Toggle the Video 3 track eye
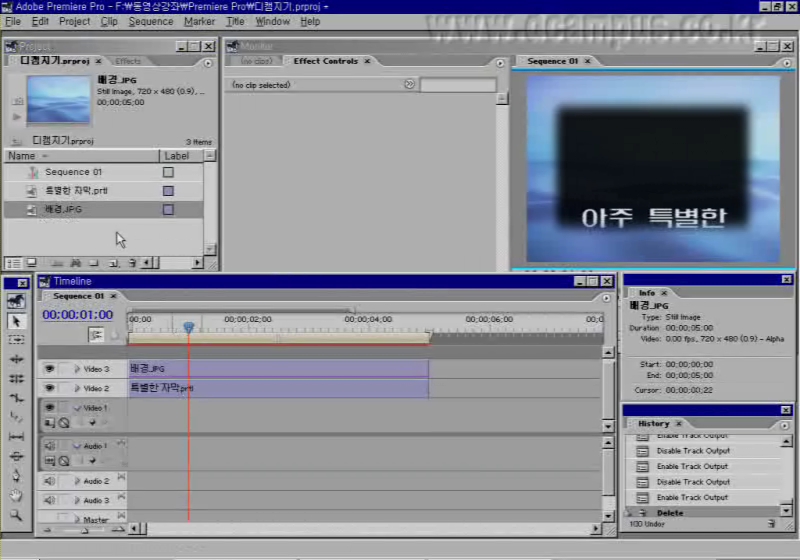800x560 pixels. pos(49,368)
